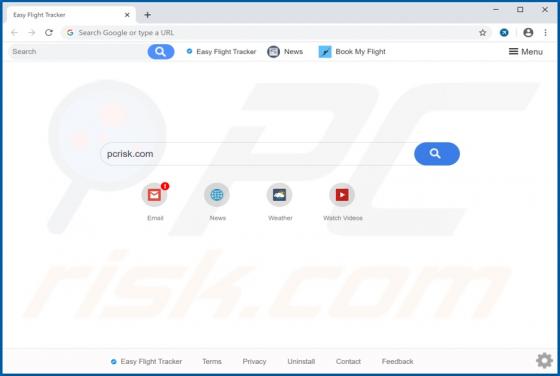The width and height of the screenshot is (560, 376).
Task: Click the browser forward arrow
Action: coord(31,33)
